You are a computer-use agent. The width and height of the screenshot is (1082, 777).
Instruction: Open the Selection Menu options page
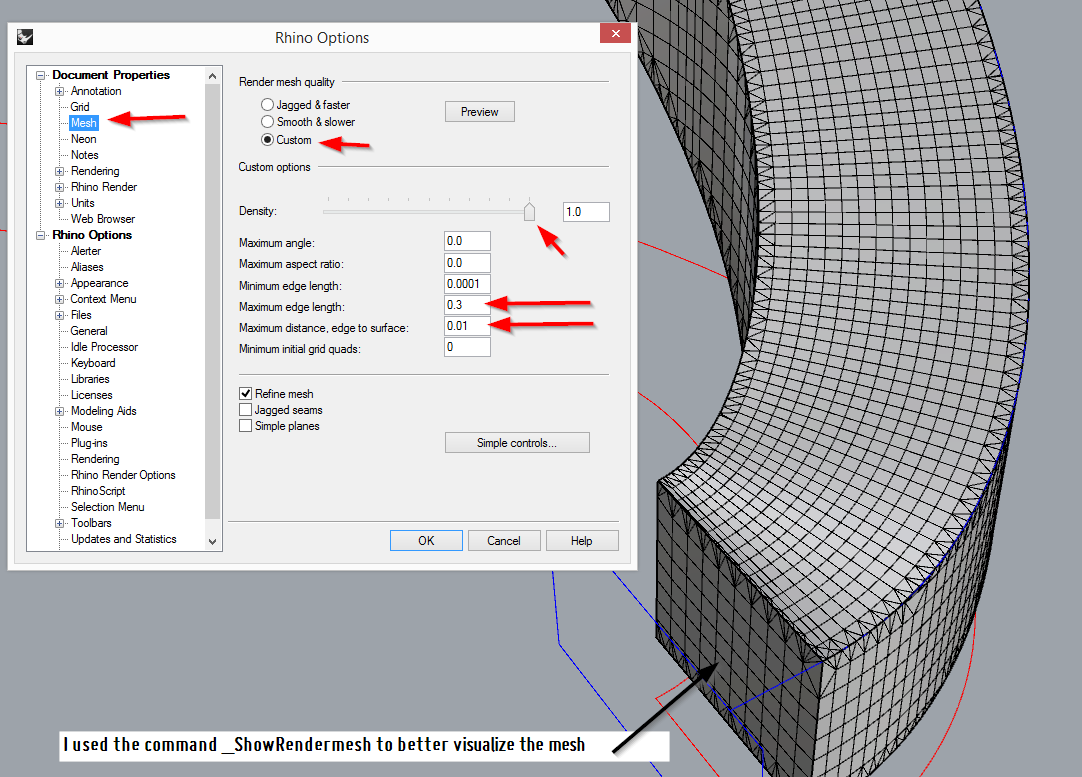pos(108,506)
